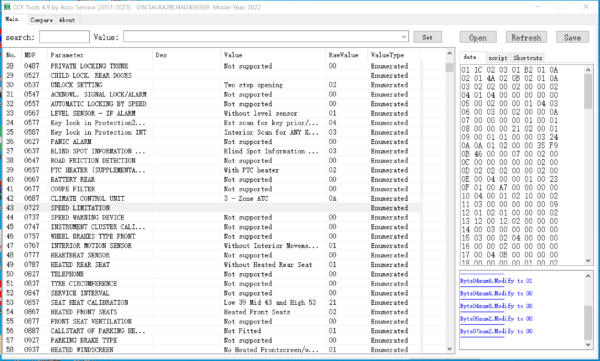Click the parameter table's scroll down arrow

450,349
